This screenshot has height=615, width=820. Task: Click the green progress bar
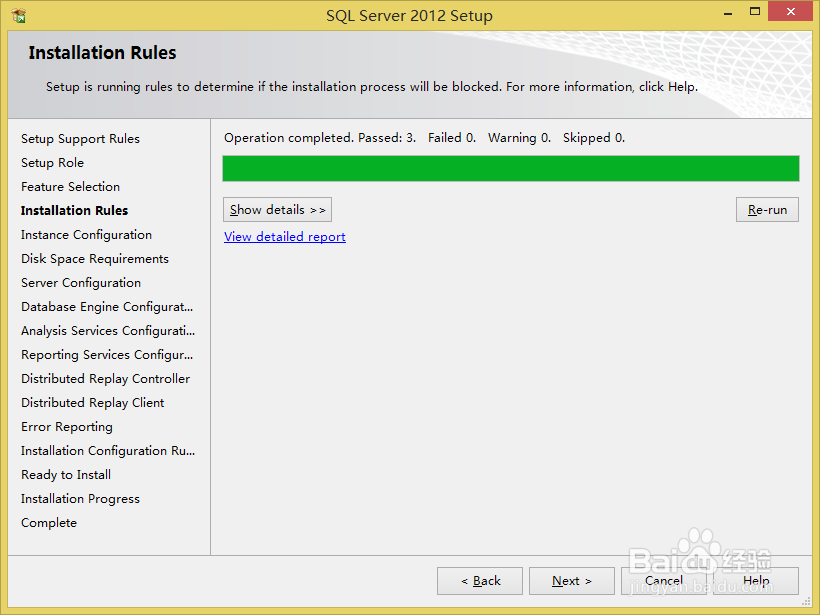click(x=510, y=168)
